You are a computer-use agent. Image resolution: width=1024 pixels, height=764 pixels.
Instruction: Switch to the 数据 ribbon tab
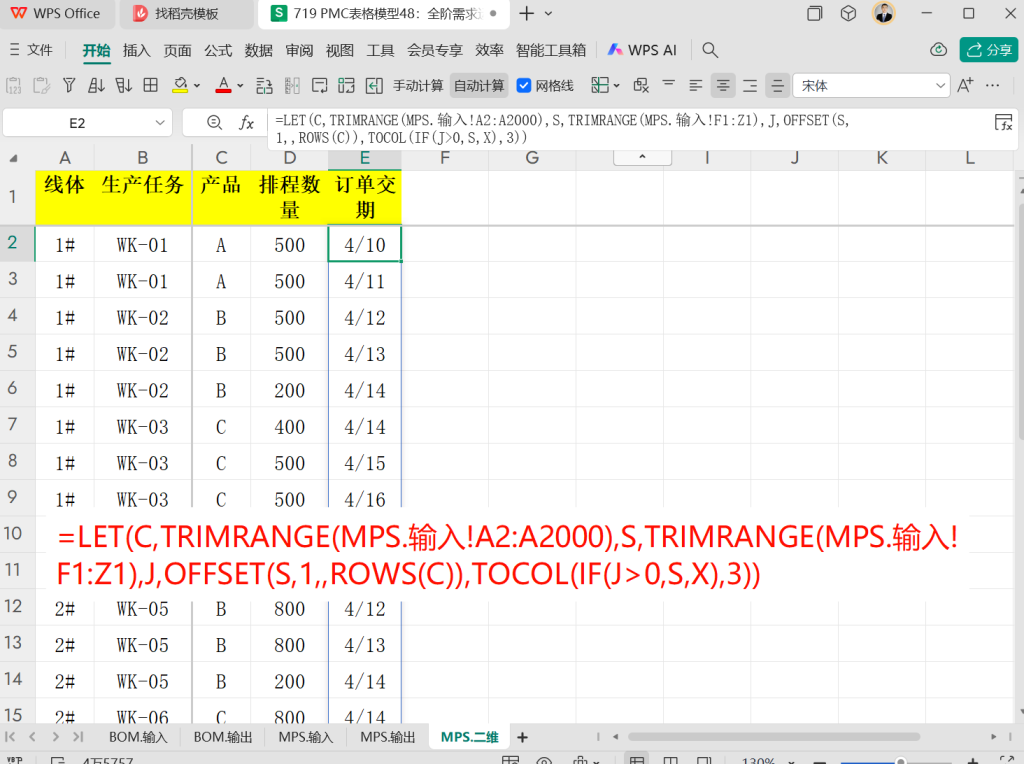[x=259, y=50]
